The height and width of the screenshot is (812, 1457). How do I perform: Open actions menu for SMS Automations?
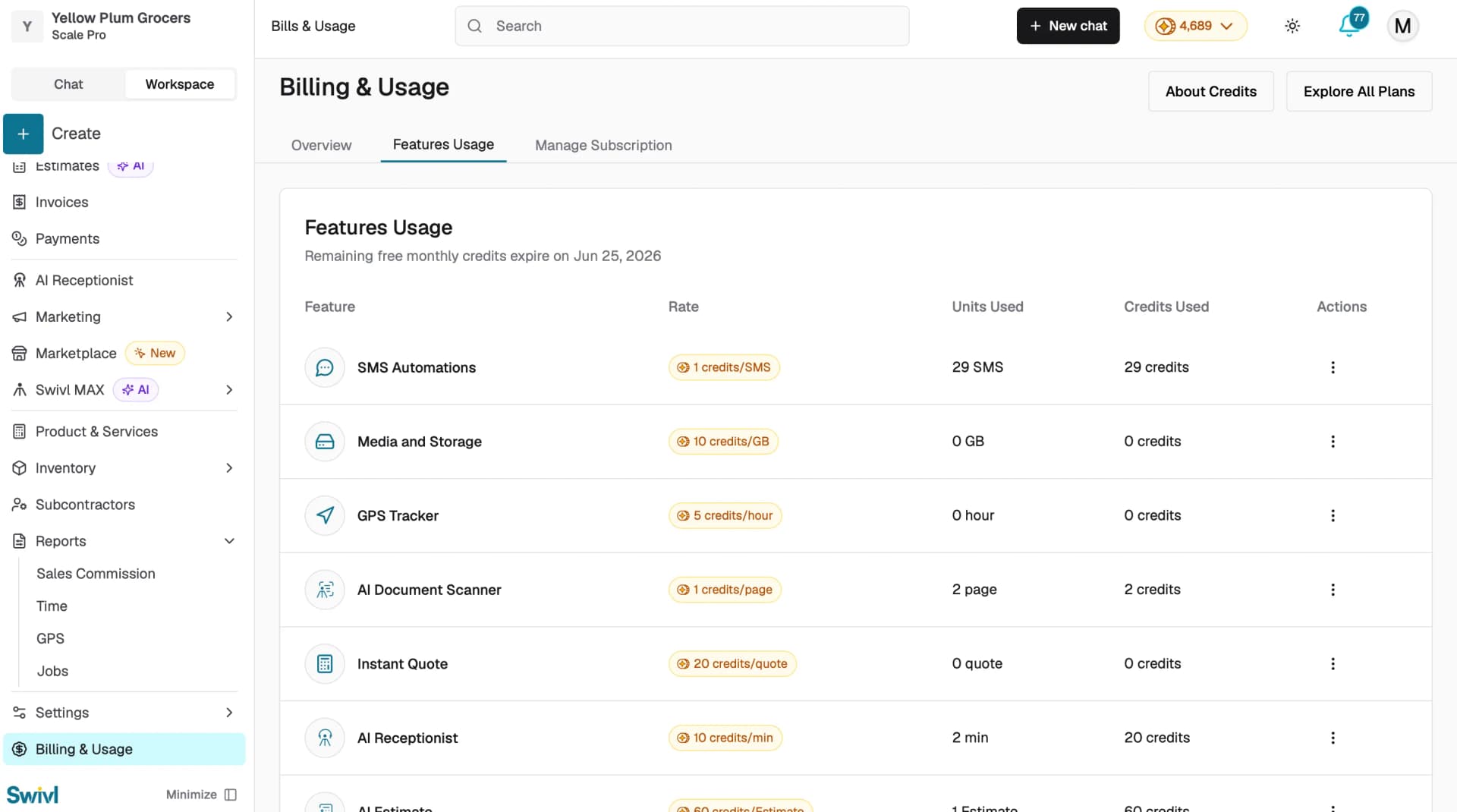pos(1333,367)
